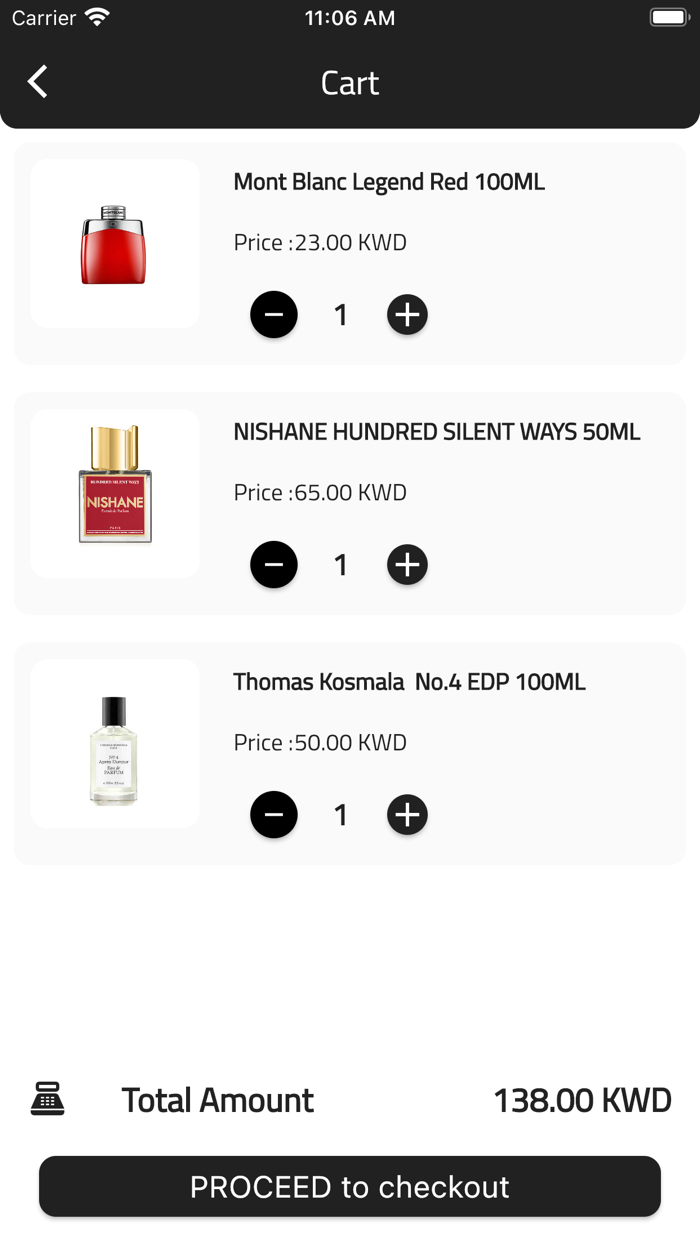This screenshot has height=1244, width=700.
Task: Open the Mont Blanc Legend Red product title
Action: (388, 182)
